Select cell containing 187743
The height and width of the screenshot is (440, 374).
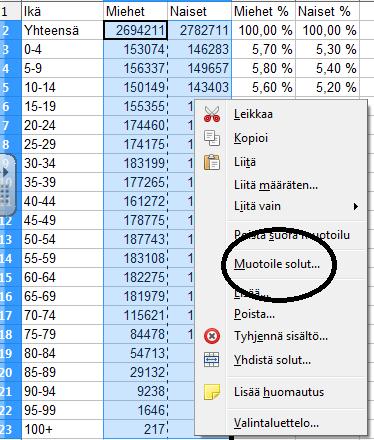point(135,239)
